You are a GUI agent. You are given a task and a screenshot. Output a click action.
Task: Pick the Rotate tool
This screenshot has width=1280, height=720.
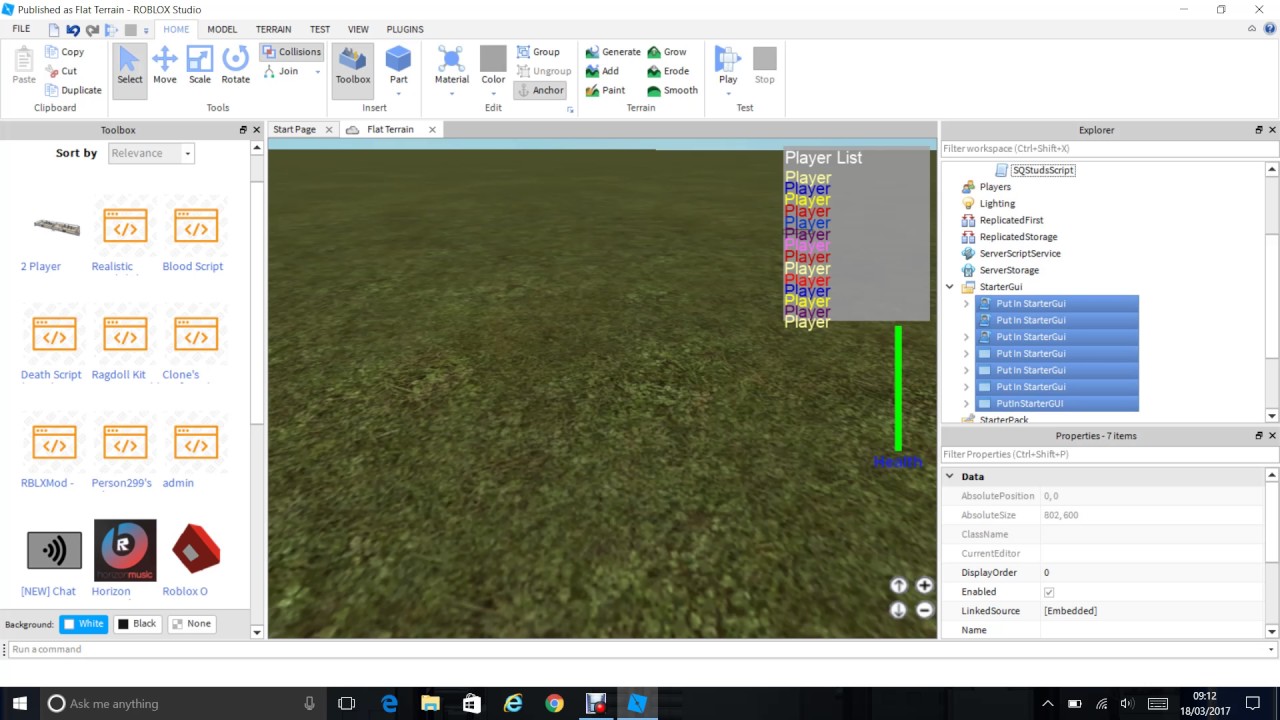pos(236,66)
